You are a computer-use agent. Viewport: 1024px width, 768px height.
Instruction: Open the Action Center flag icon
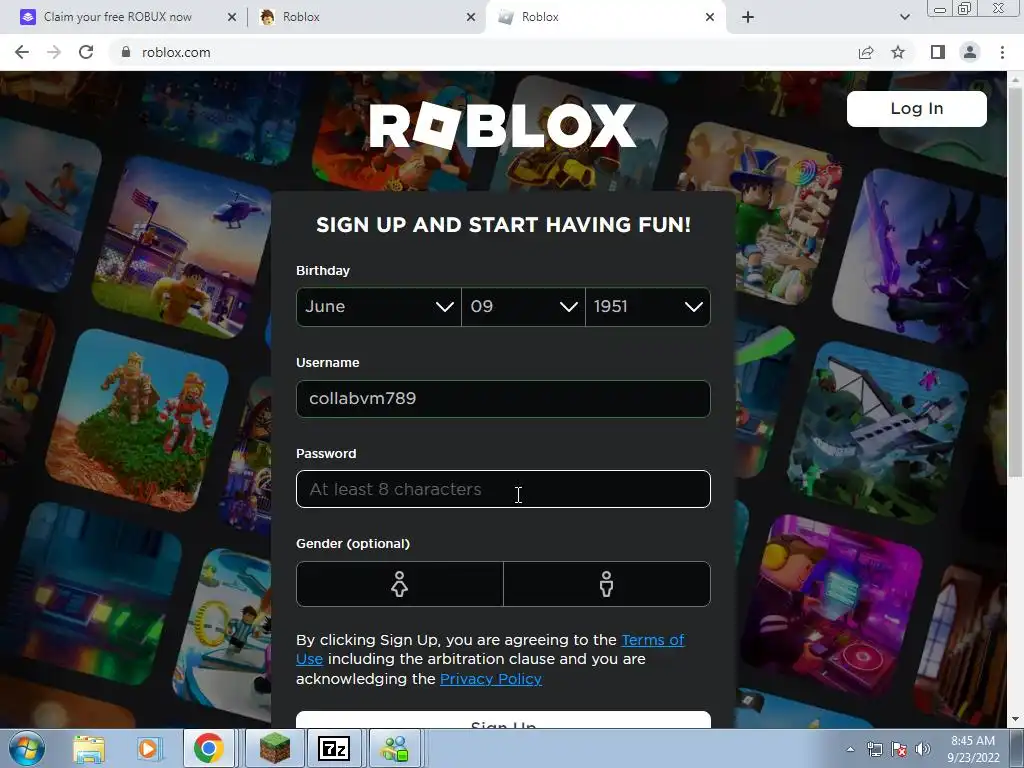pyautogui.click(x=899, y=749)
